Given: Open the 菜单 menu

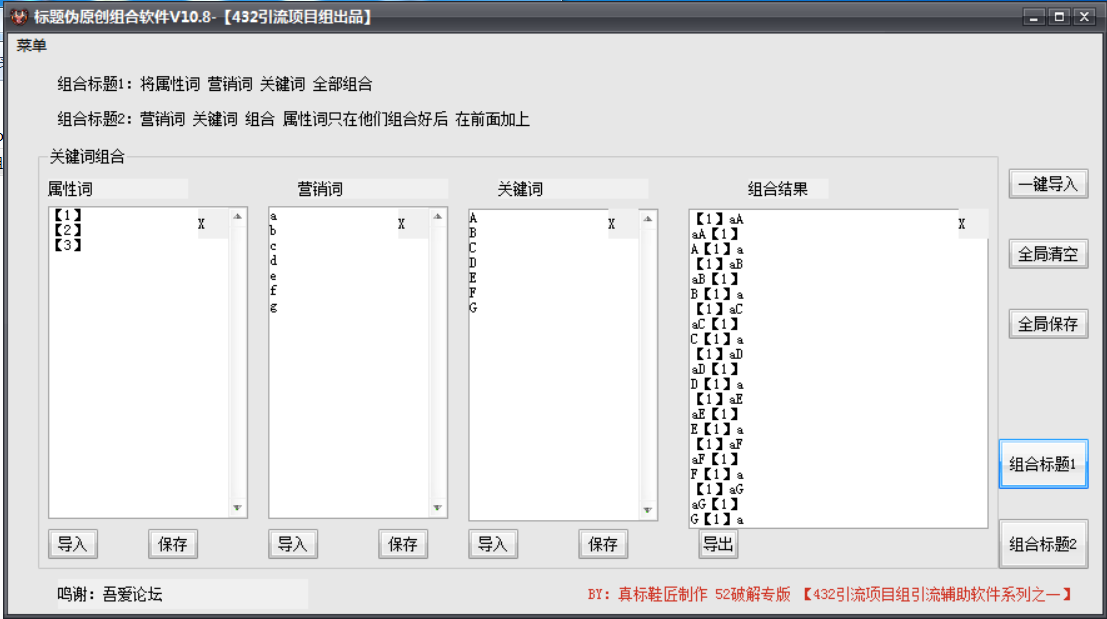Looking at the screenshot, I should (32, 46).
